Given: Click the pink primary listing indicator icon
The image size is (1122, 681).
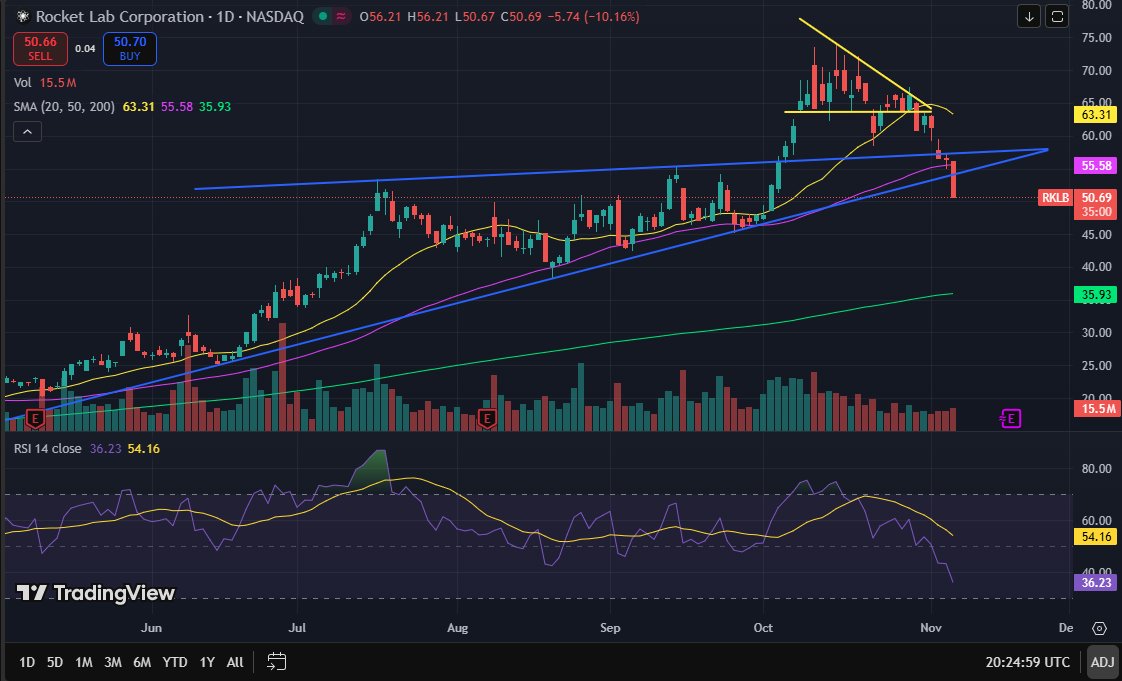Looking at the screenshot, I should coord(342,16).
